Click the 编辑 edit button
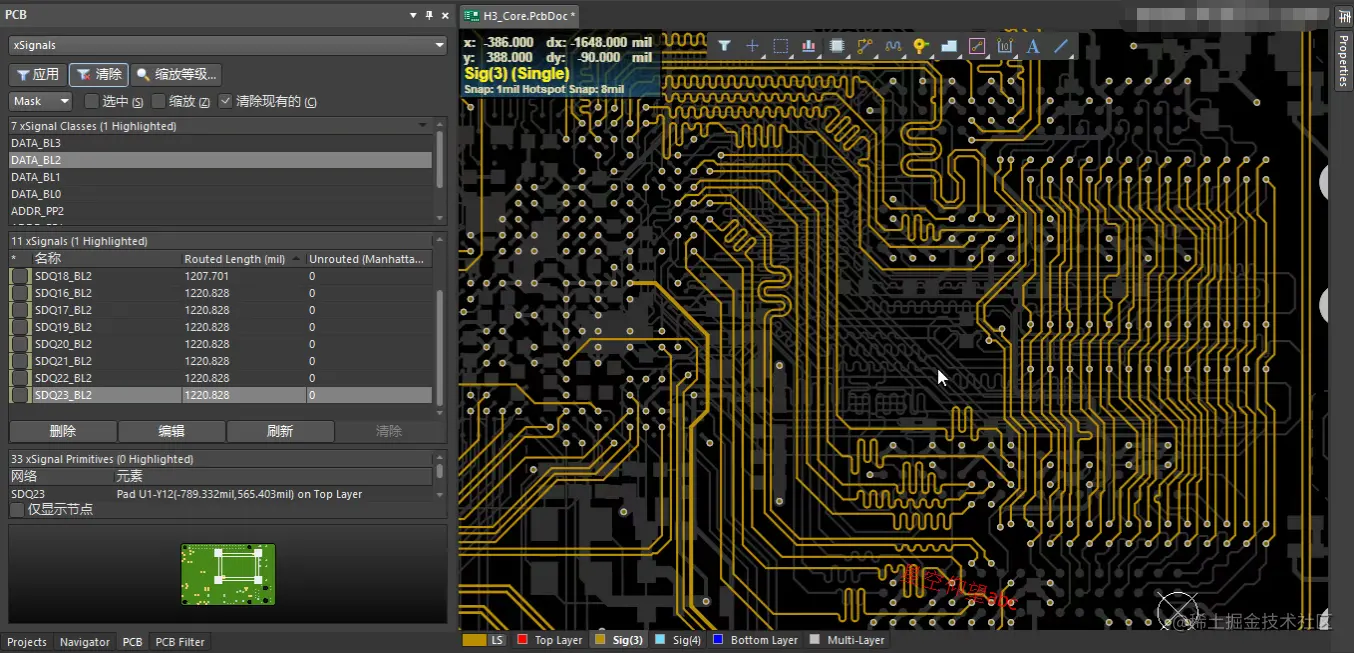The image size is (1354, 653). pos(171,431)
